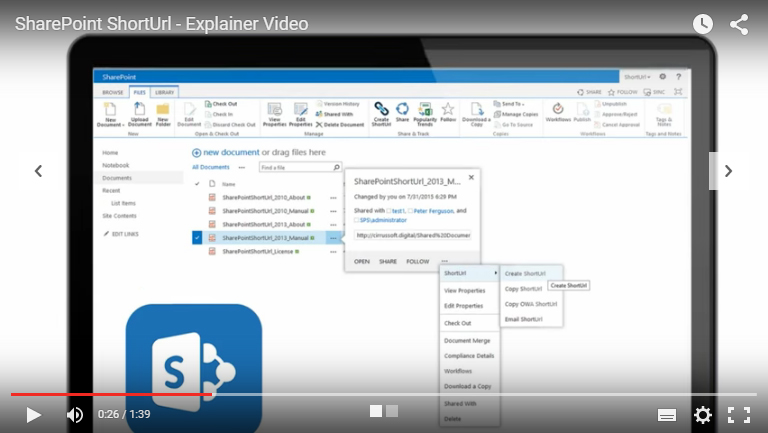768x433 pixels.
Task: Click the Share icon at top right
Action: click(x=739, y=24)
